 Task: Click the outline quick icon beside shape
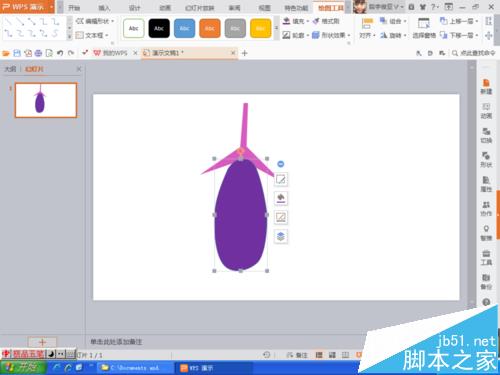coord(281,217)
